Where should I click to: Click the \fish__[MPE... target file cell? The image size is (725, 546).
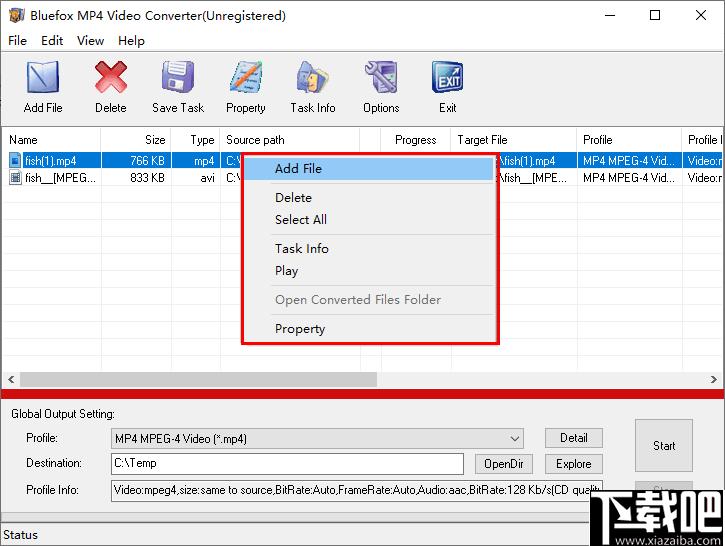point(533,178)
